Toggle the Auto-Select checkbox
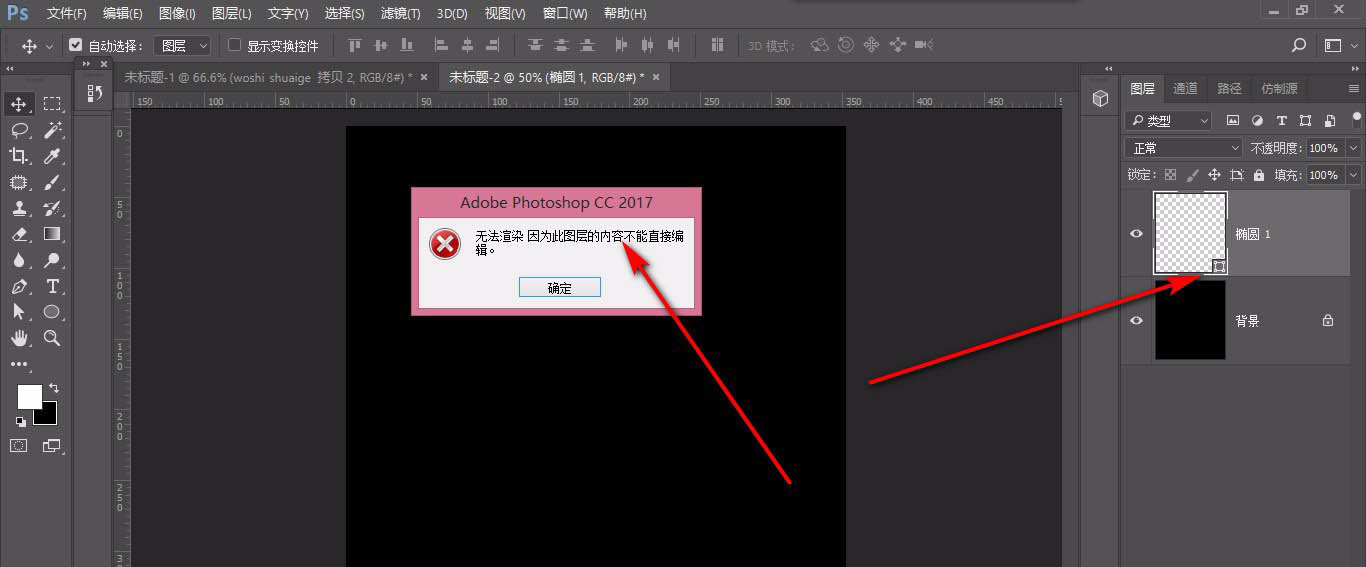The height and width of the screenshot is (567, 1366). (x=75, y=45)
